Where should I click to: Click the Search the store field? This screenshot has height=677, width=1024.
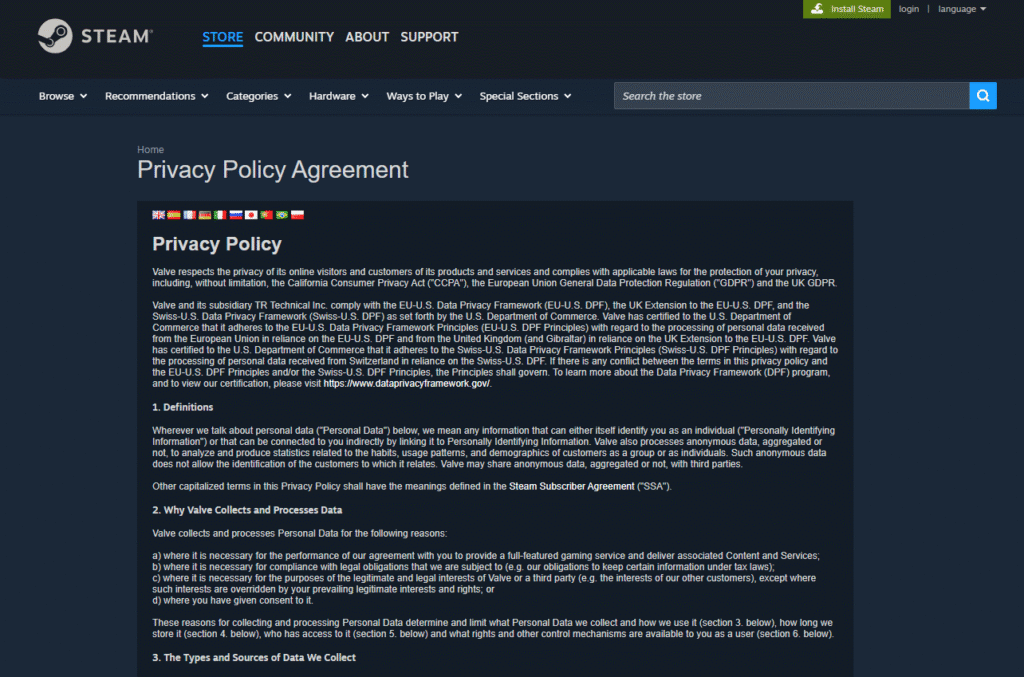coord(790,96)
